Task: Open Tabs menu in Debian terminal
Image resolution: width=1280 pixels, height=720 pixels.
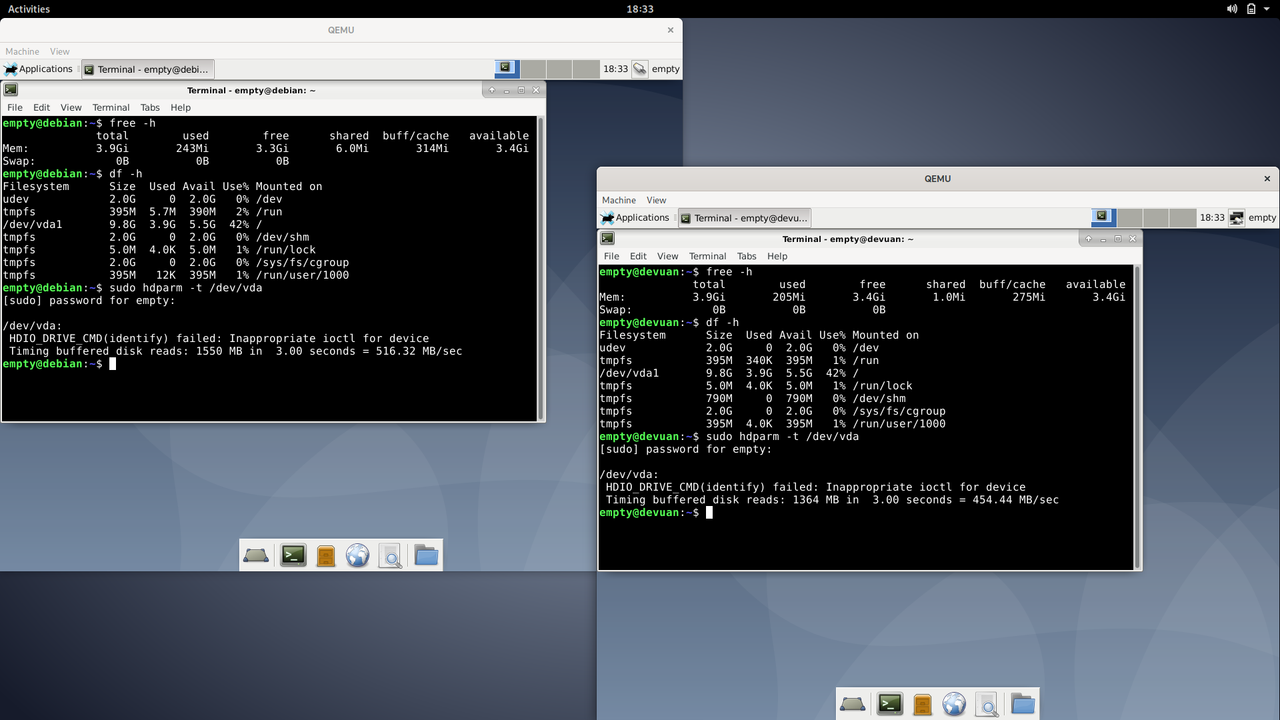Action: (150, 107)
